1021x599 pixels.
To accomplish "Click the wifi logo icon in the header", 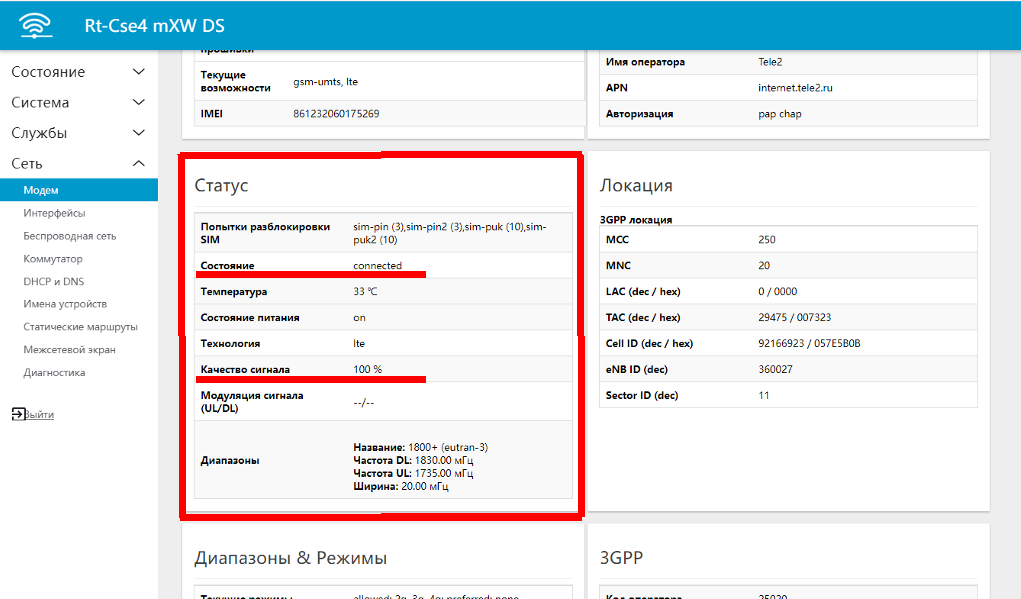I will (x=35, y=24).
